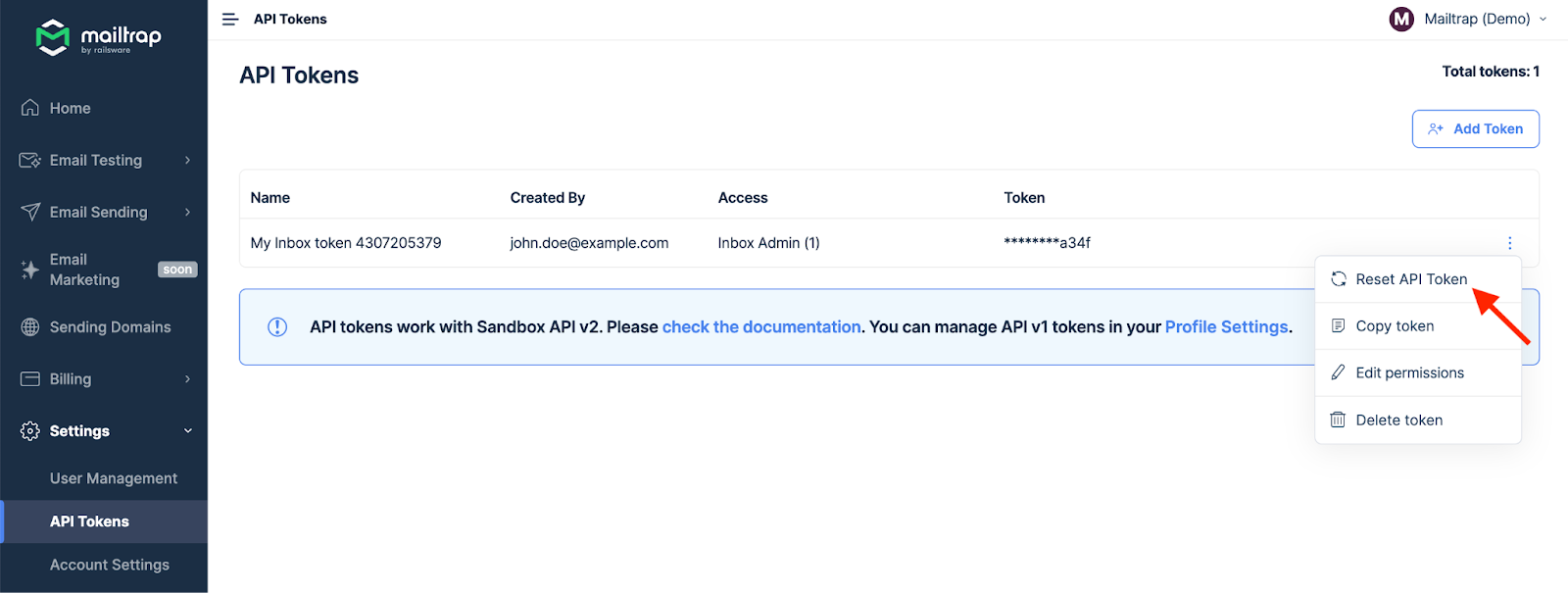The width and height of the screenshot is (1568, 593).
Task: Click the Add Token button
Action: (1475, 129)
